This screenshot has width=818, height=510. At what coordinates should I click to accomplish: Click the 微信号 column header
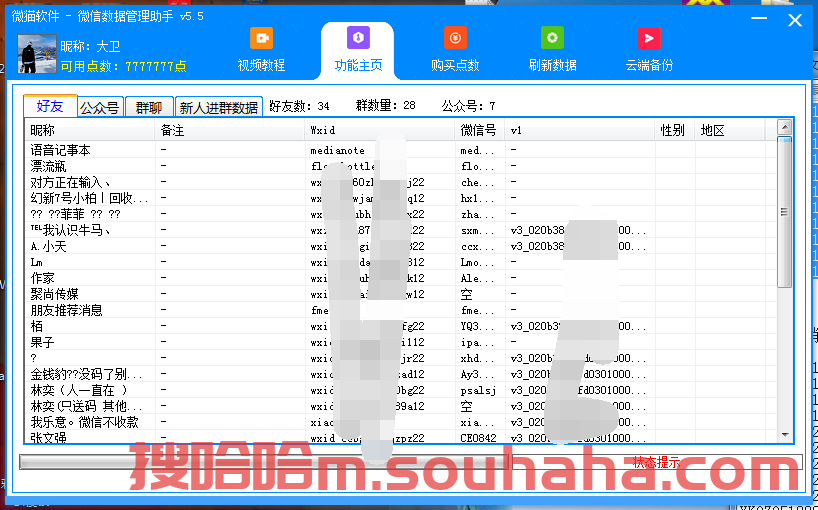tap(480, 130)
